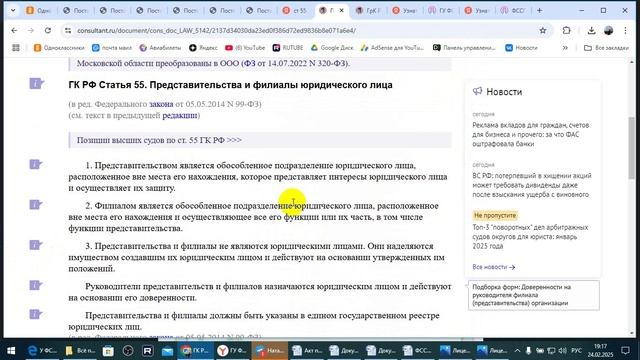View site information icon in address bar
The width and height of the screenshot is (640, 360).
68,31
